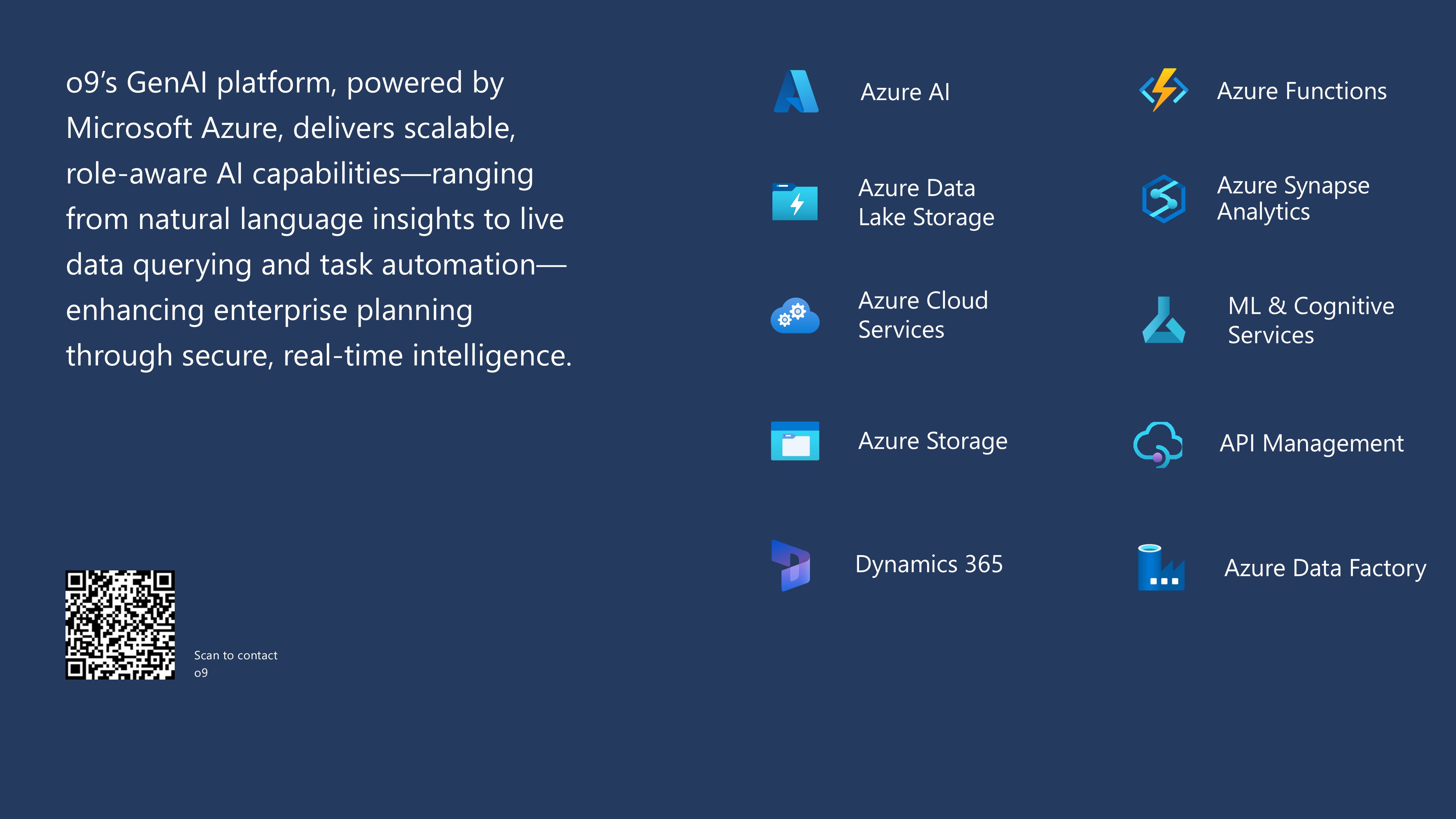The height and width of the screenshot is (819, 1456).
Task: Click the 'Scan to contact o9' caption
Action: point(236,664)
